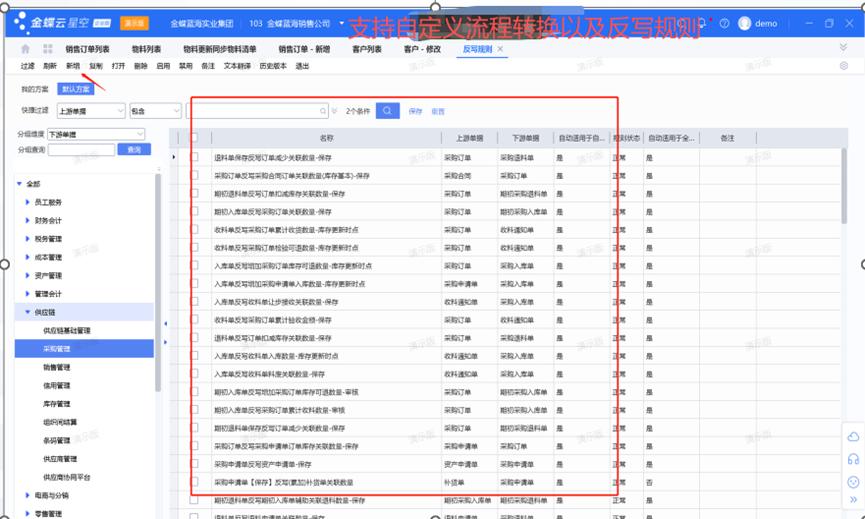865x519 pixels.
Task: Expand 成本管理 tree node
Action: point(27,257)
